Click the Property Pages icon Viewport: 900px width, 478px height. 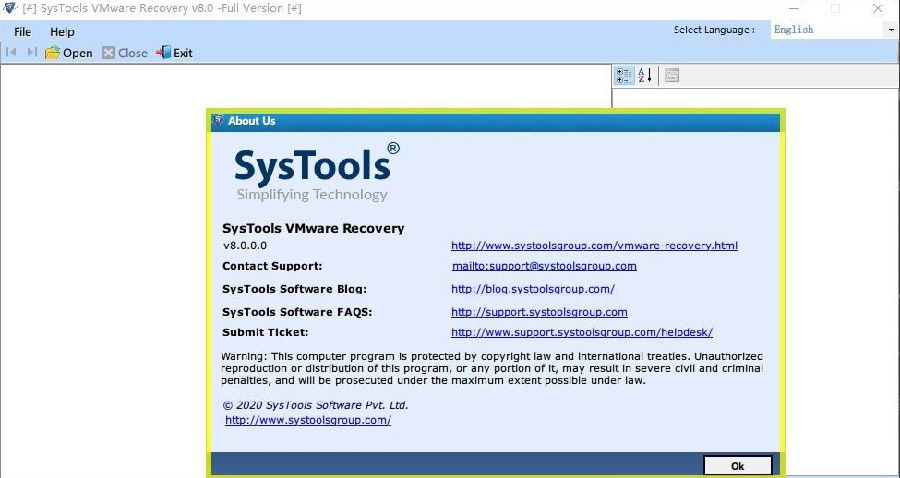[672, 75]
